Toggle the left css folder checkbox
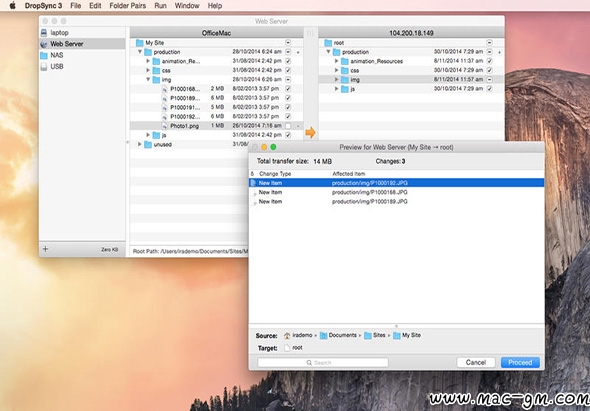The image size is (590, 411). pos(288,70)
